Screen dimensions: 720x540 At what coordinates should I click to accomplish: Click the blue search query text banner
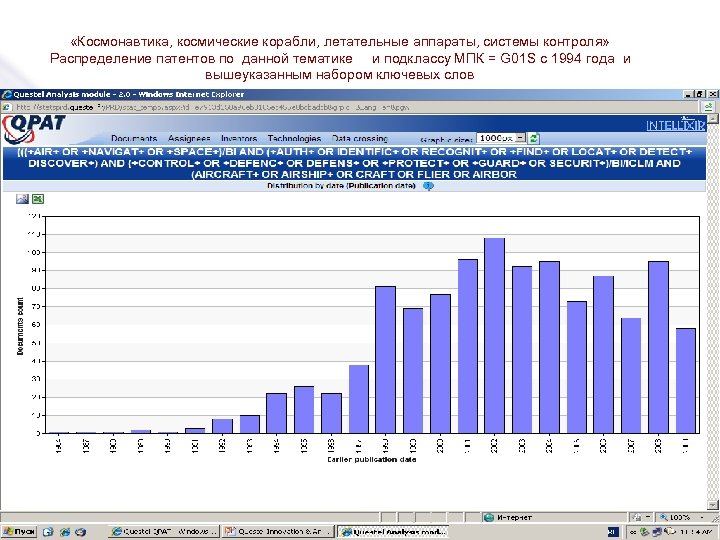[x=354, y=163]
